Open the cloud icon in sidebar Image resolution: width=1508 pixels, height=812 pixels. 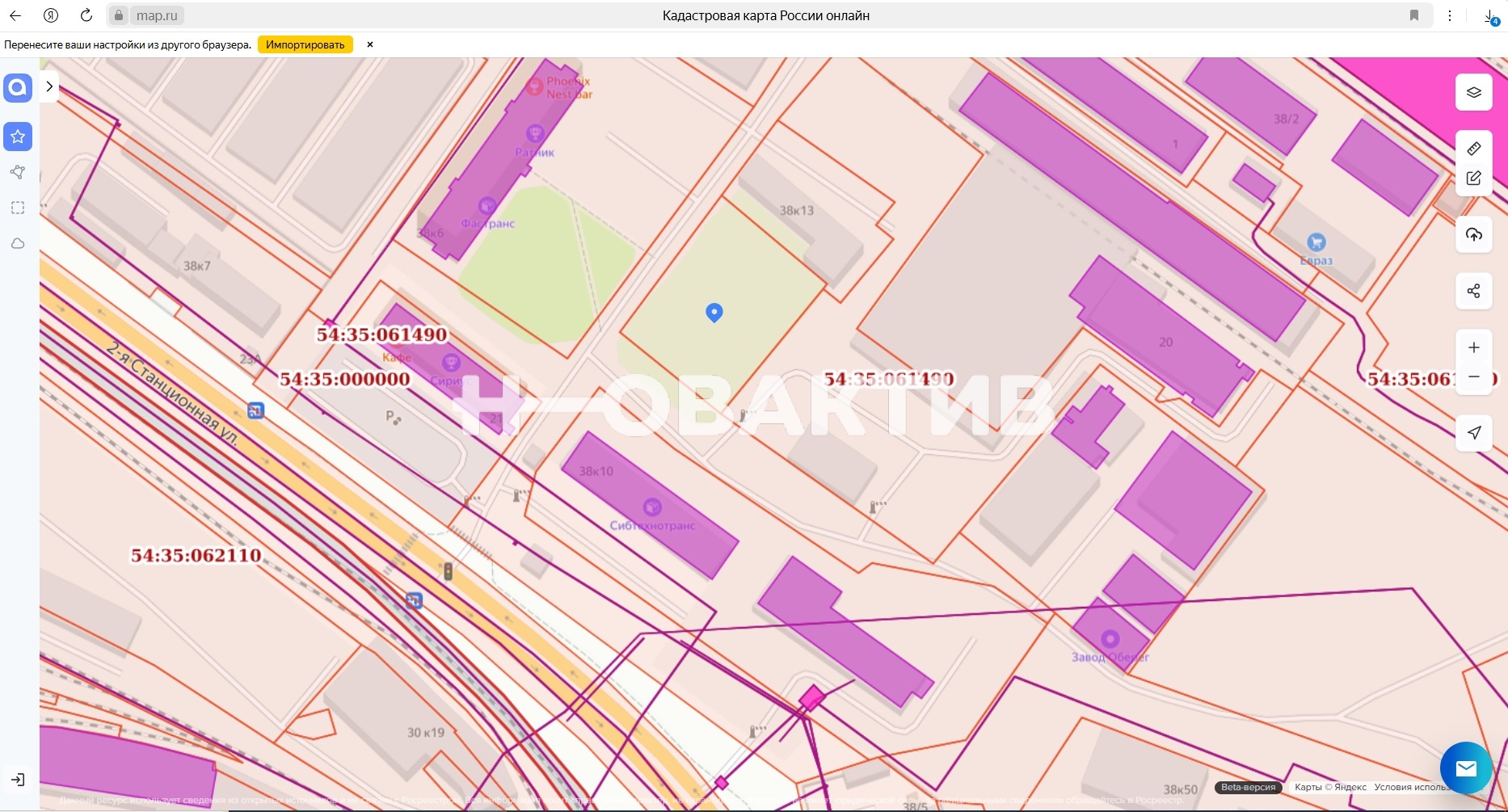[x=18, y=243]
